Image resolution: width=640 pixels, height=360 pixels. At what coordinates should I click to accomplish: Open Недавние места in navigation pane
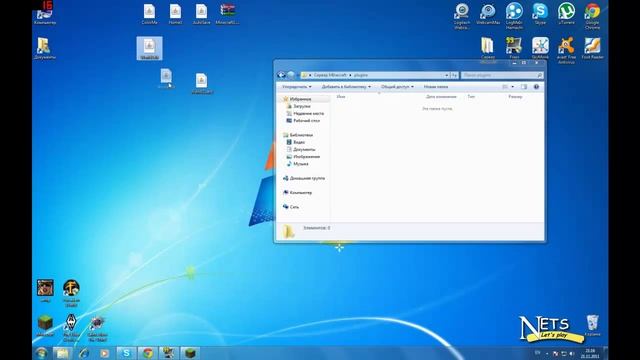pyautogui.click(x=308, y=113)
